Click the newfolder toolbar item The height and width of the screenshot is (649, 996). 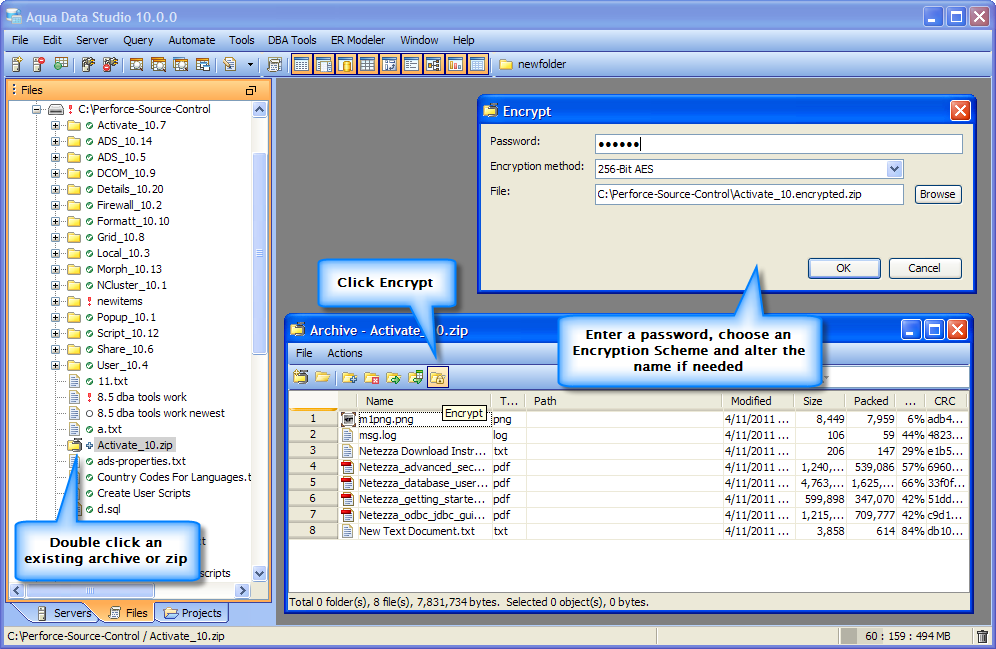[532, 64]
